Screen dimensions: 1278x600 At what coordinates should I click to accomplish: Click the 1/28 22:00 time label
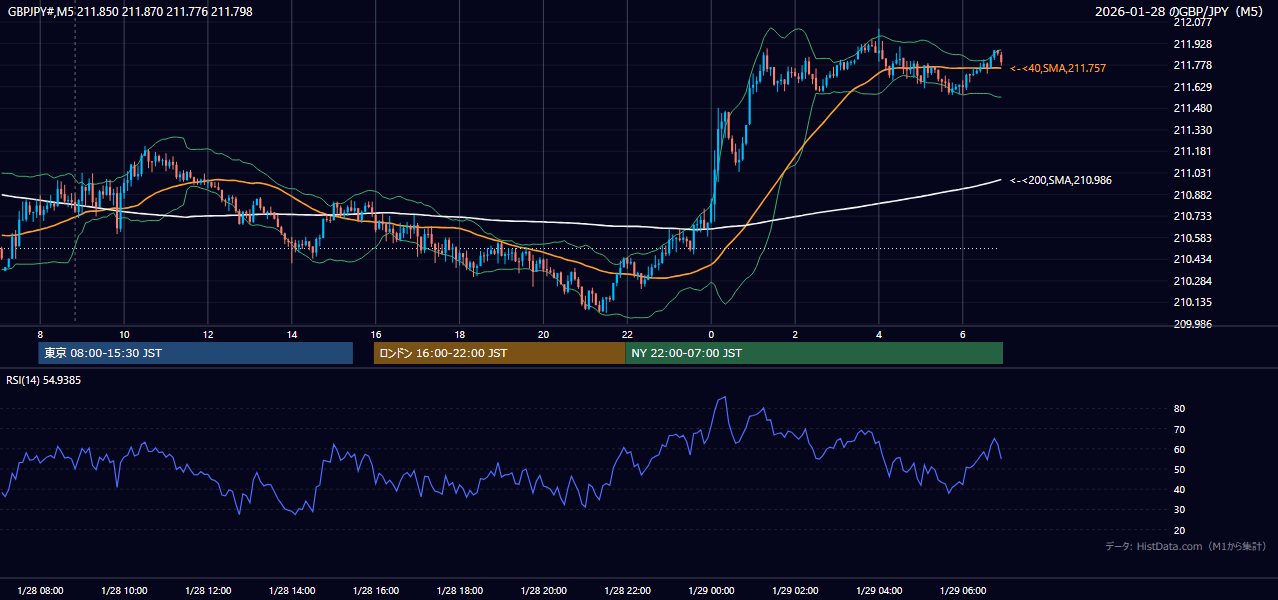[x=628, y=590]
